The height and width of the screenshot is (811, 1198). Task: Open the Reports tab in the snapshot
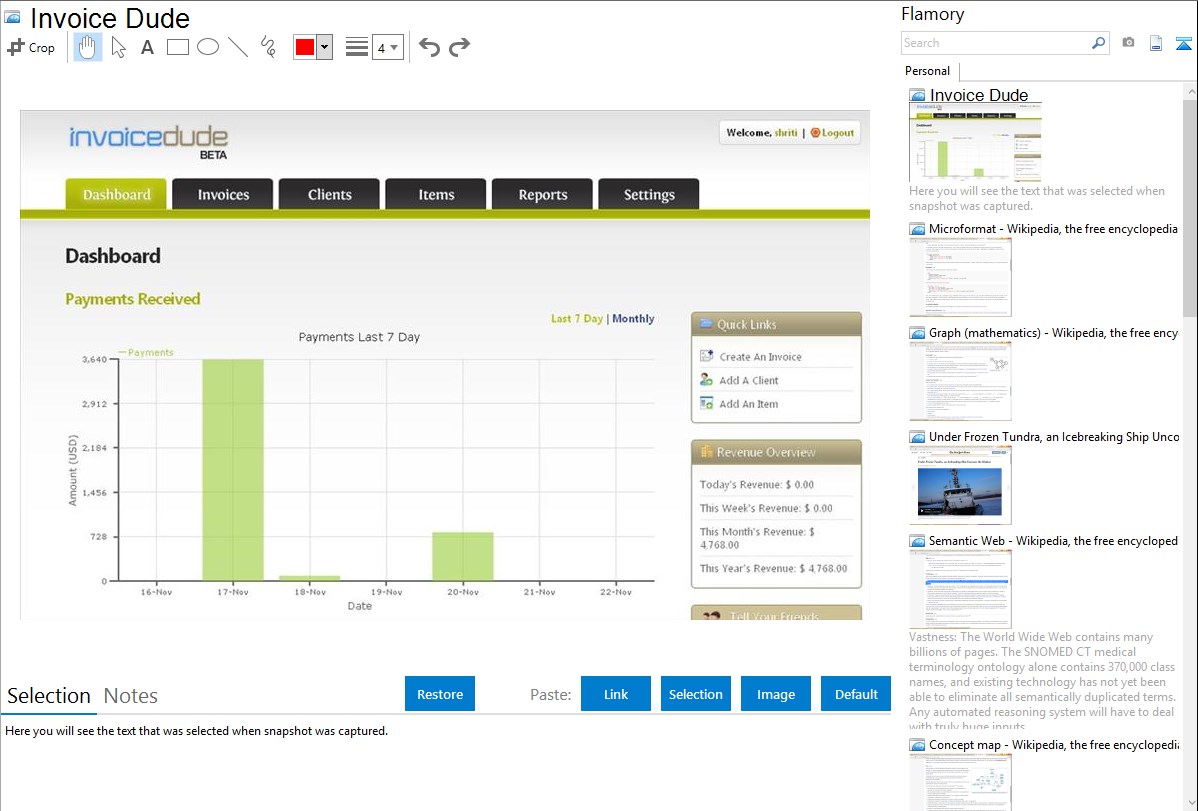542,194
